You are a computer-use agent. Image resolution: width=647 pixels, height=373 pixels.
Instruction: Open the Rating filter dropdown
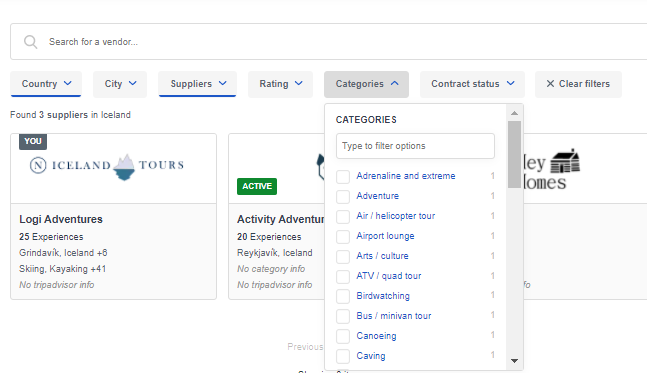[x=281, y=84]
